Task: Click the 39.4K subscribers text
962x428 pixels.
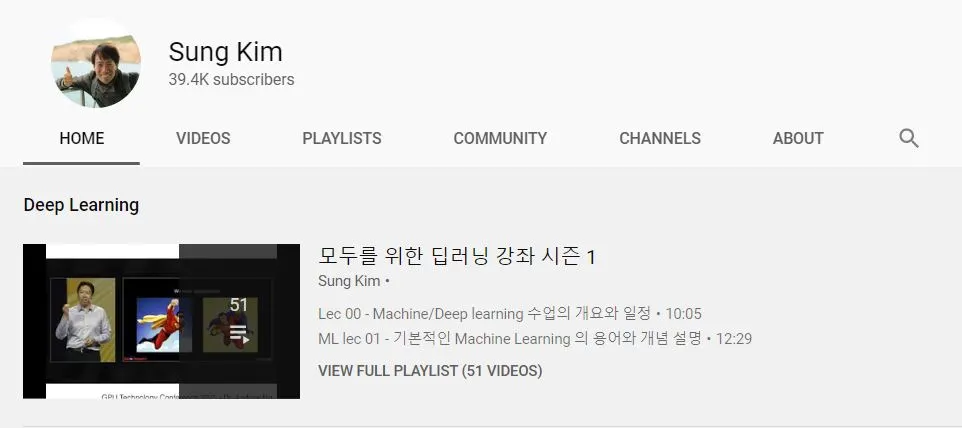Action: coord(231,80)
